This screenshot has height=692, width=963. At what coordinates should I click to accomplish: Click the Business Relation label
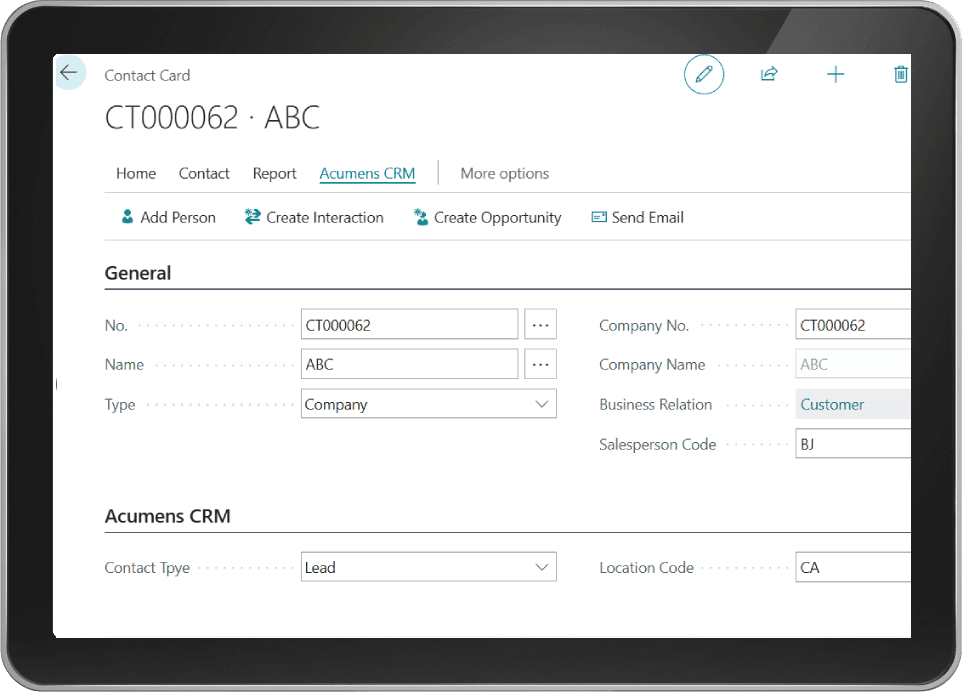click(655, 405)
